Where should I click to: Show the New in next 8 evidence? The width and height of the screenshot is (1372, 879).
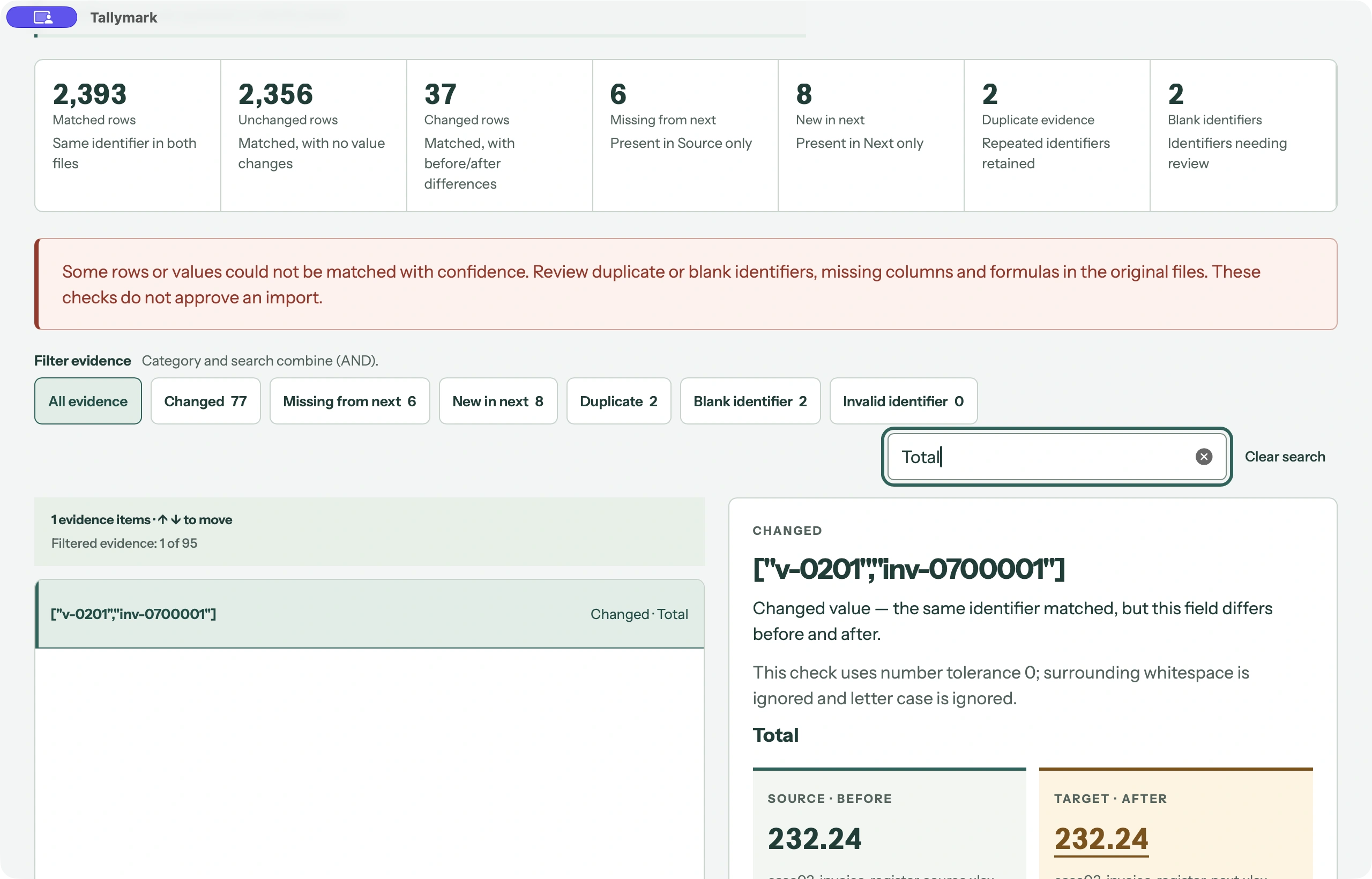click(x=498, y=401)
